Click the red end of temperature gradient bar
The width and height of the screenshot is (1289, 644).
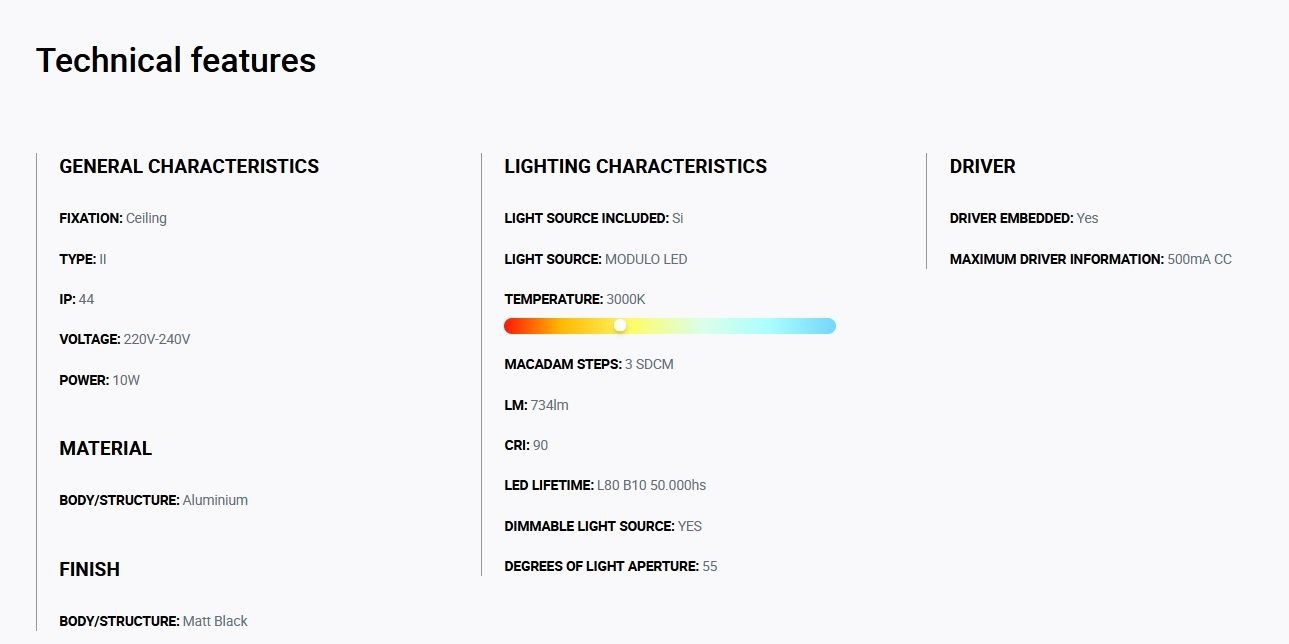coord(514,326)
